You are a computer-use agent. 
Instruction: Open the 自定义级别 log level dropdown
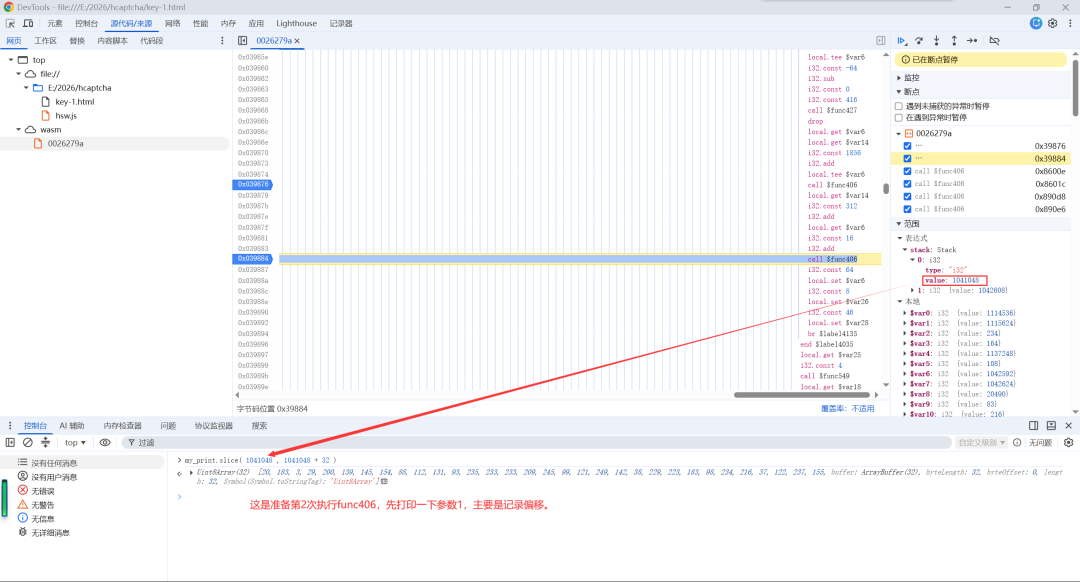(982, 442)
